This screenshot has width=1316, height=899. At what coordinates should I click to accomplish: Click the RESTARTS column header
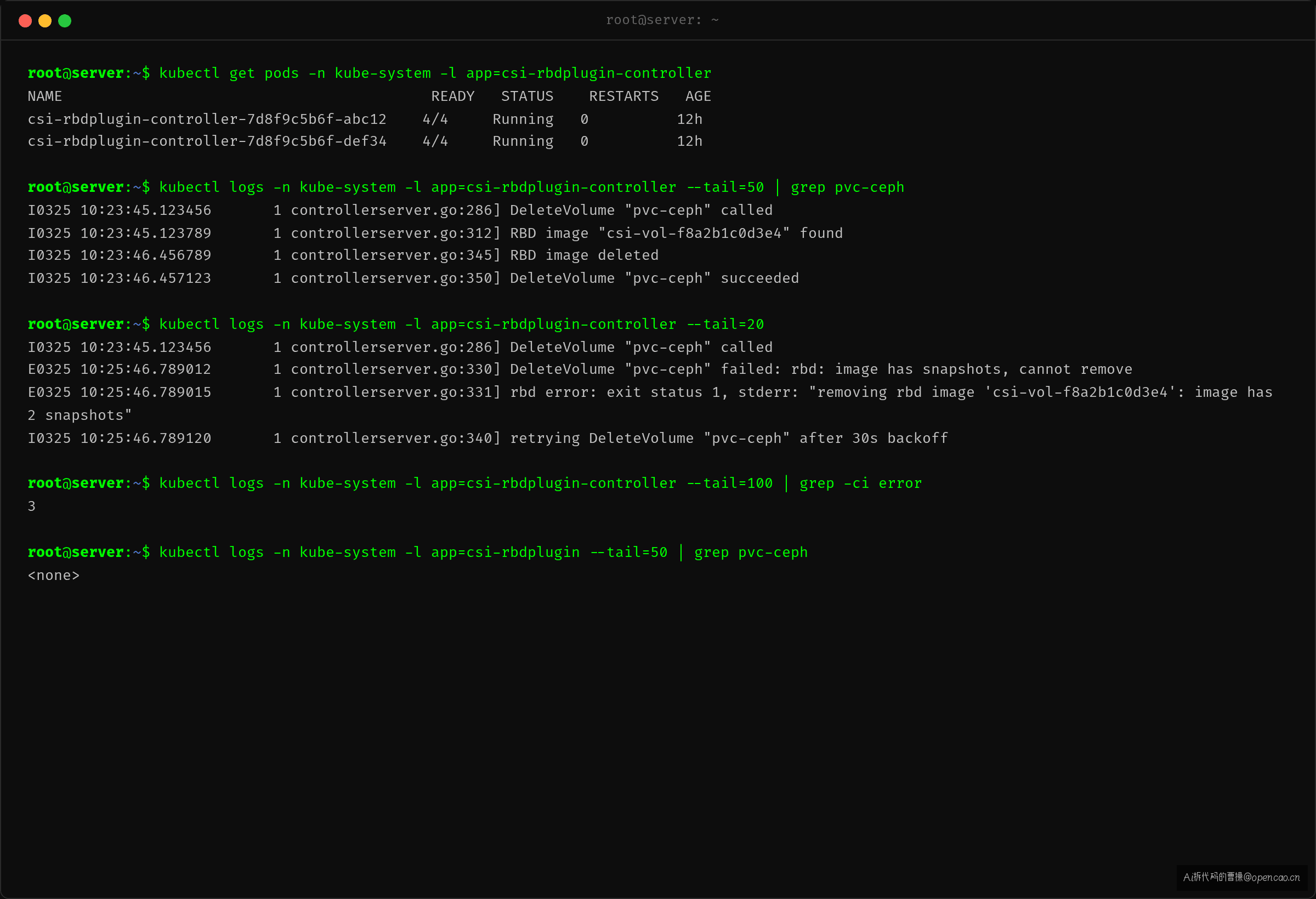point(624,96)
